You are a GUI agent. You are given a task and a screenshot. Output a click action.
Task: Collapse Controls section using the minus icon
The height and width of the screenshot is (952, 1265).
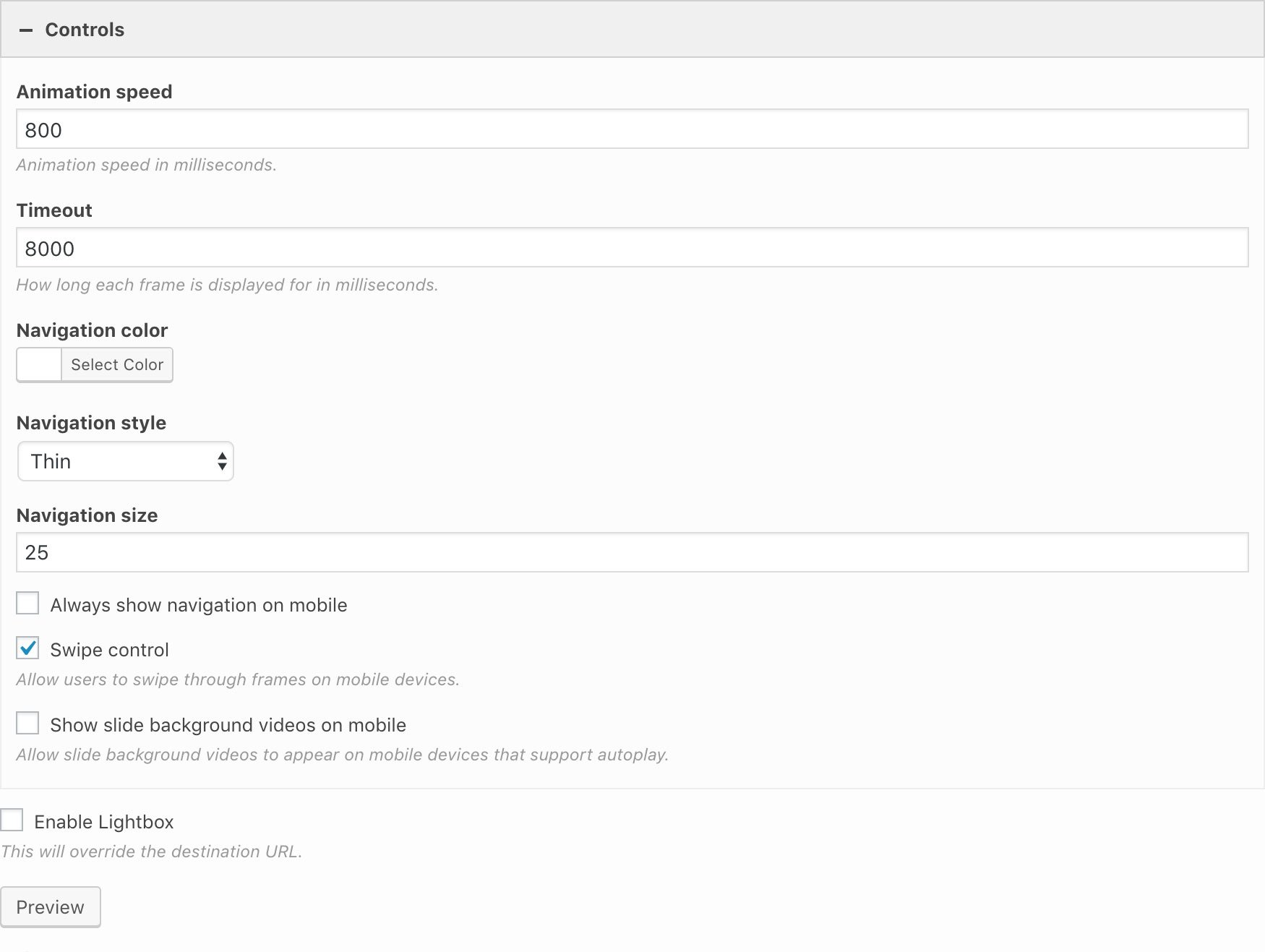[26, 30]
